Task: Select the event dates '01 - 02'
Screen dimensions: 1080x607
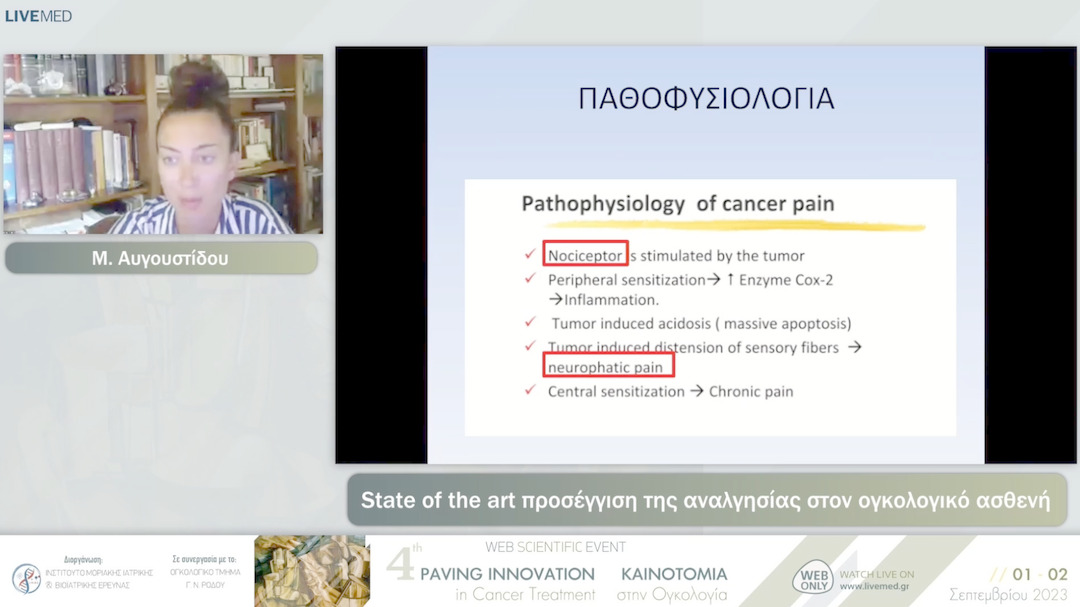Action: [1039, 574]
